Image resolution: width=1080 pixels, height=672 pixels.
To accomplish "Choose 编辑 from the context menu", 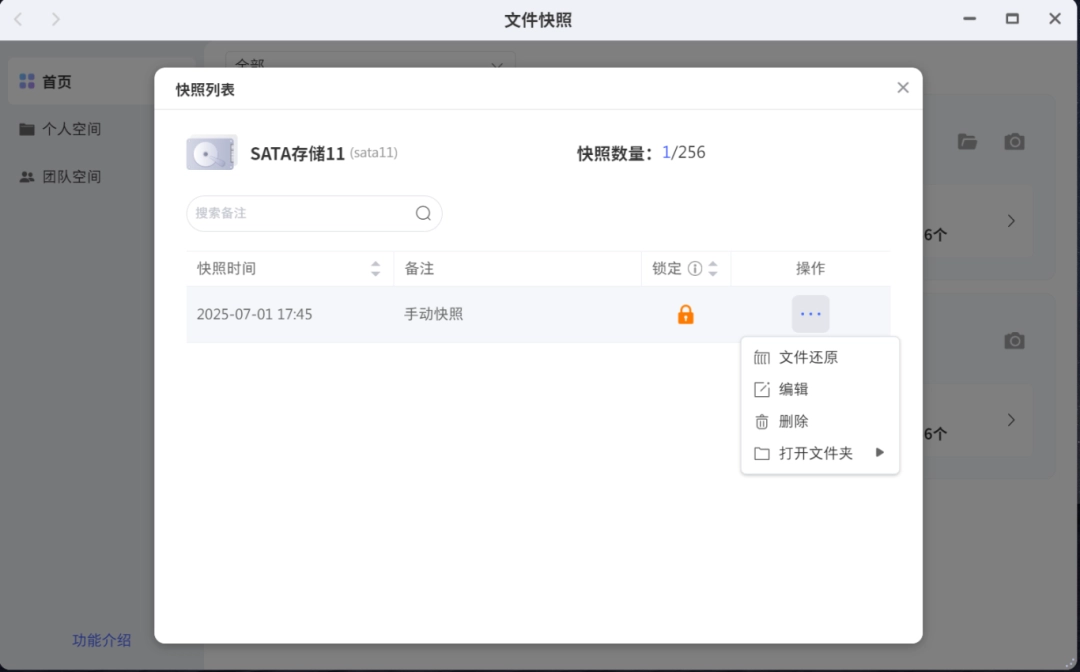I will coord(820,389).
